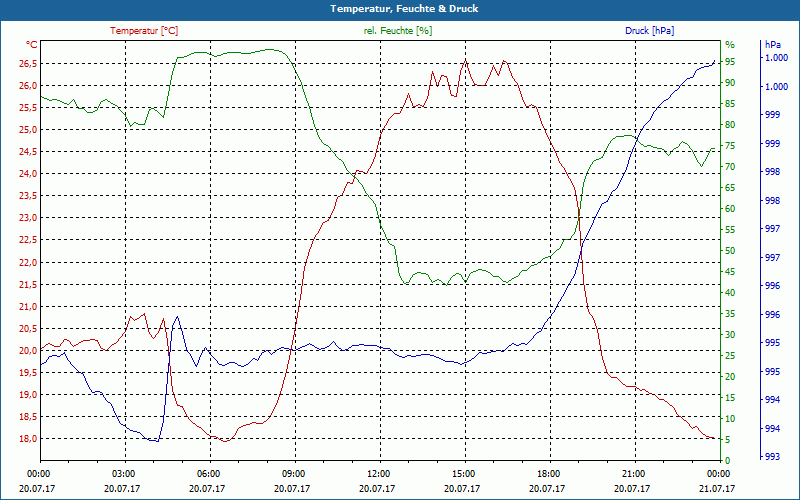Image resolution: width=800 pixels, height=500 pixels.
Task: Select humidity axis value '85'
Action: tap(730, 104)
